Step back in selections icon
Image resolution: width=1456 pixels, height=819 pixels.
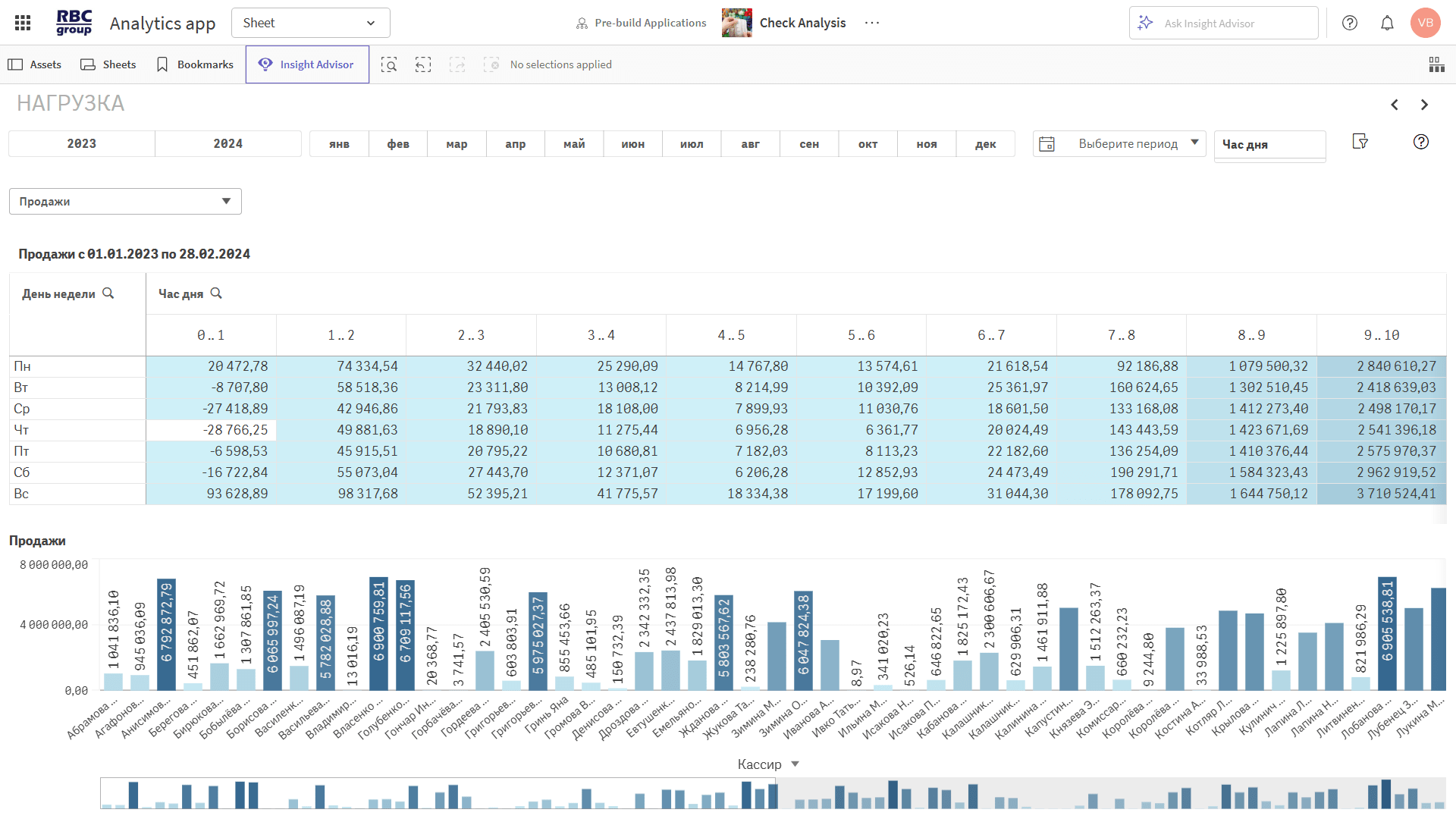(423, 64)
